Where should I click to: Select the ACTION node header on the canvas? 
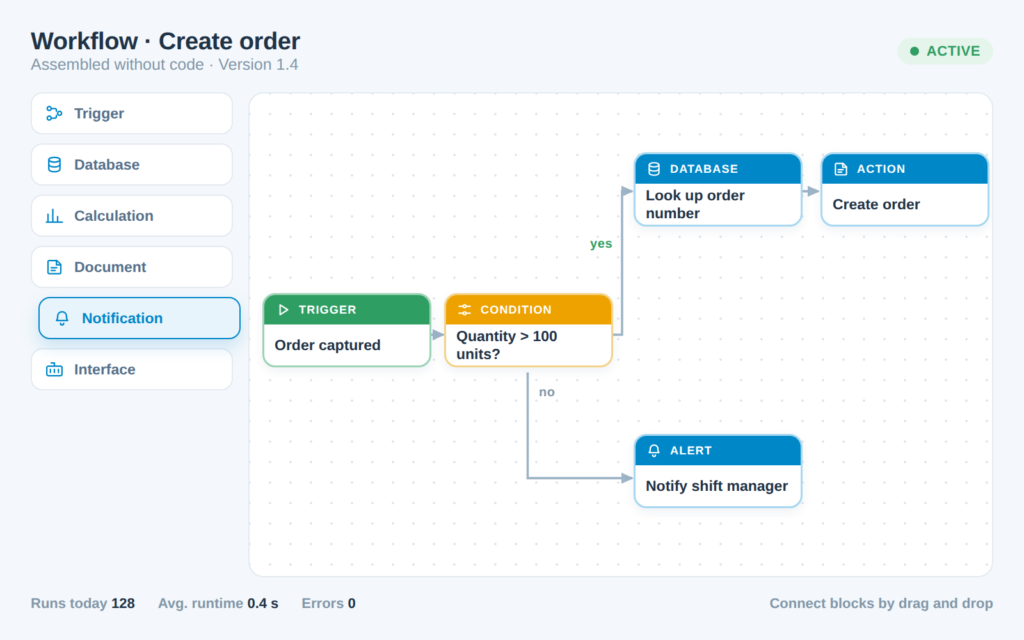click(x=904, y=169)
